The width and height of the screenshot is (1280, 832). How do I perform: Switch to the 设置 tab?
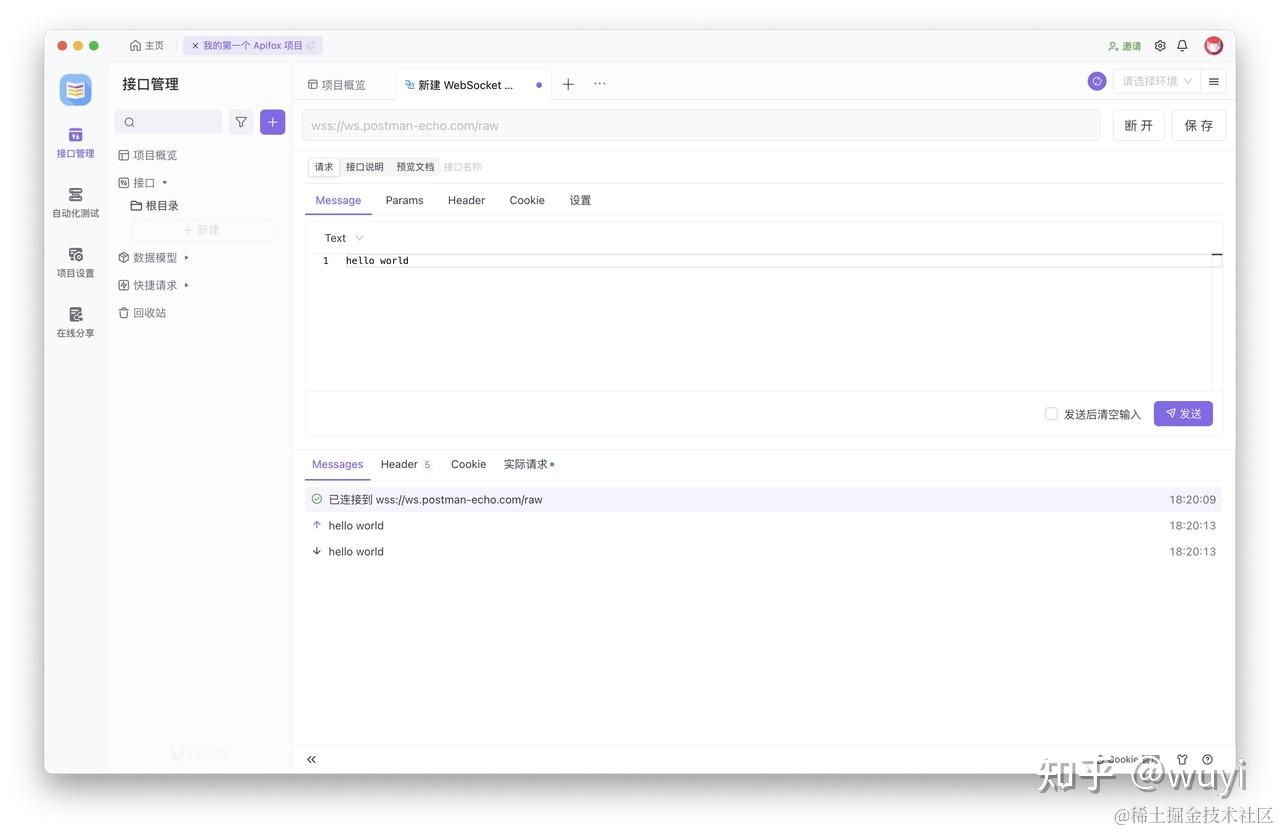point(580,200)
